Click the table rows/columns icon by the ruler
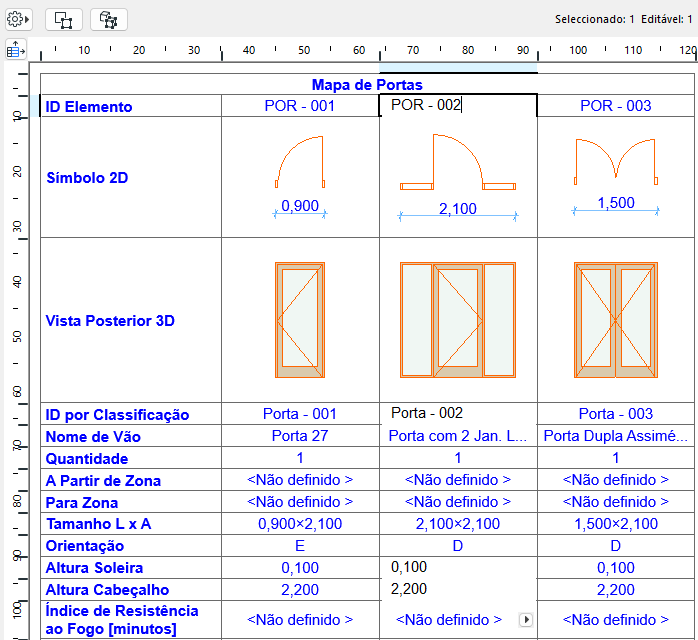Image resolution: width=698 pixels, height=640 pixels. point(16,49)
